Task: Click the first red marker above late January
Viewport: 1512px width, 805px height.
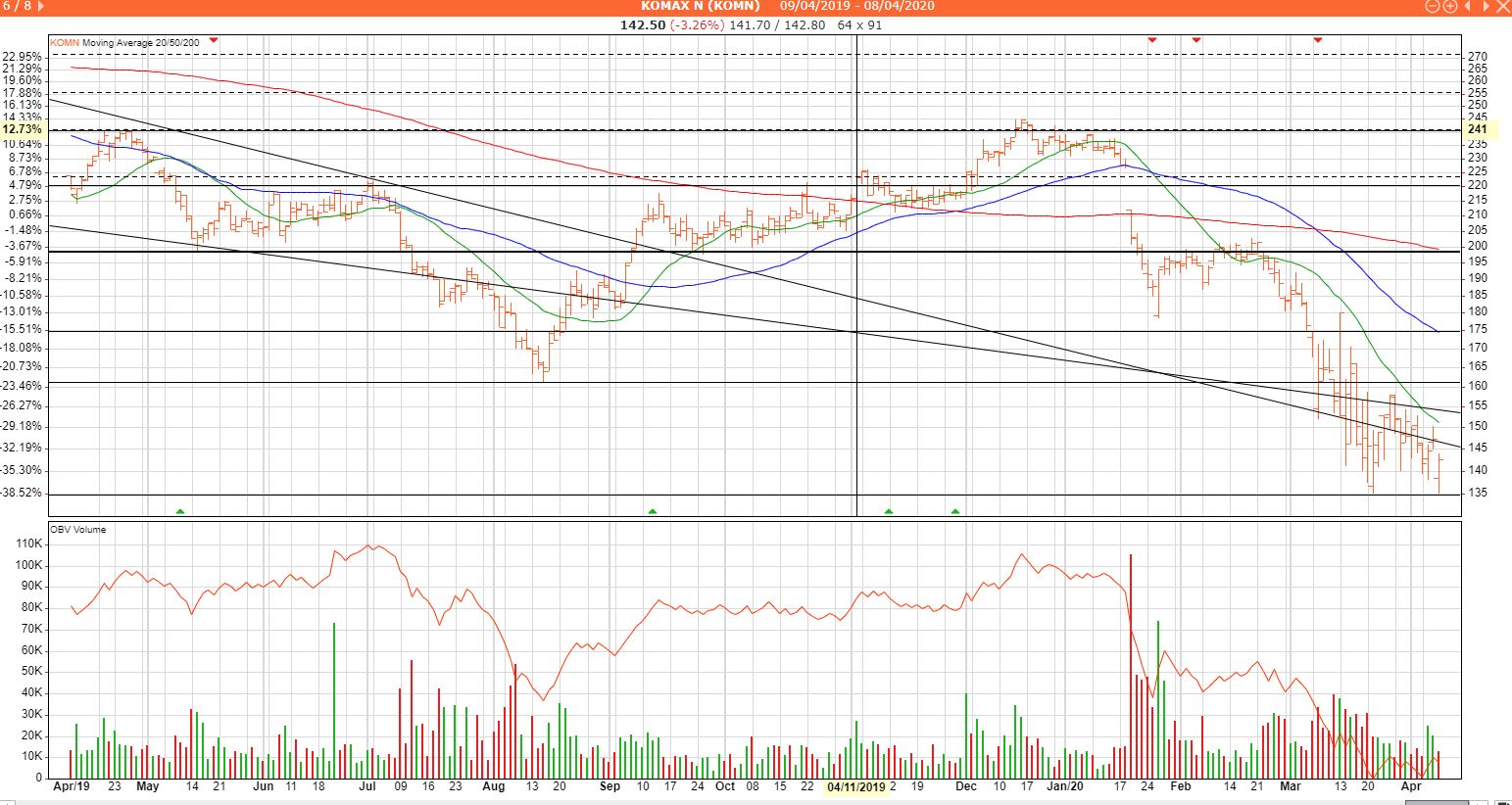Action: pos(1152,40)
